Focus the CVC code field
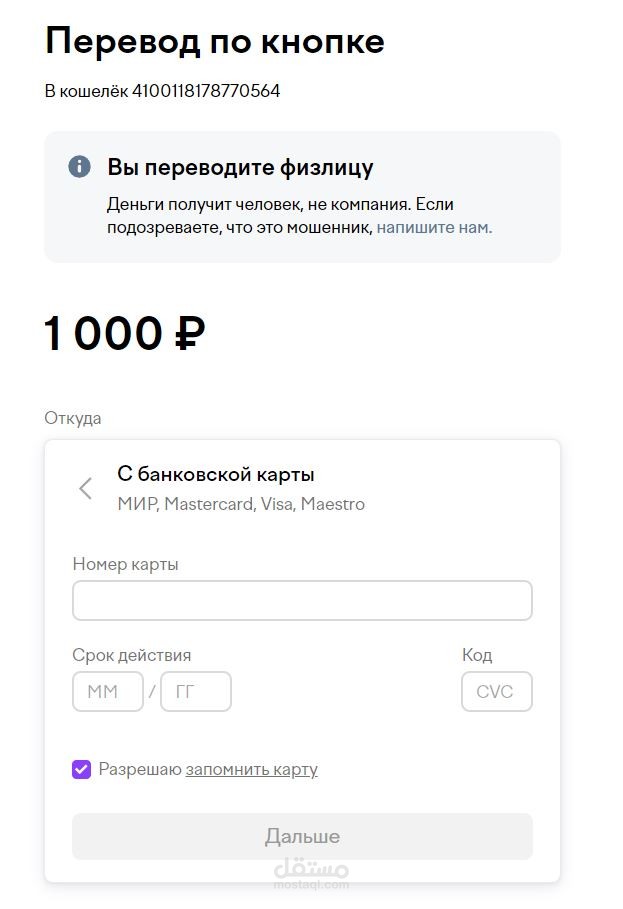 (496, 691)
